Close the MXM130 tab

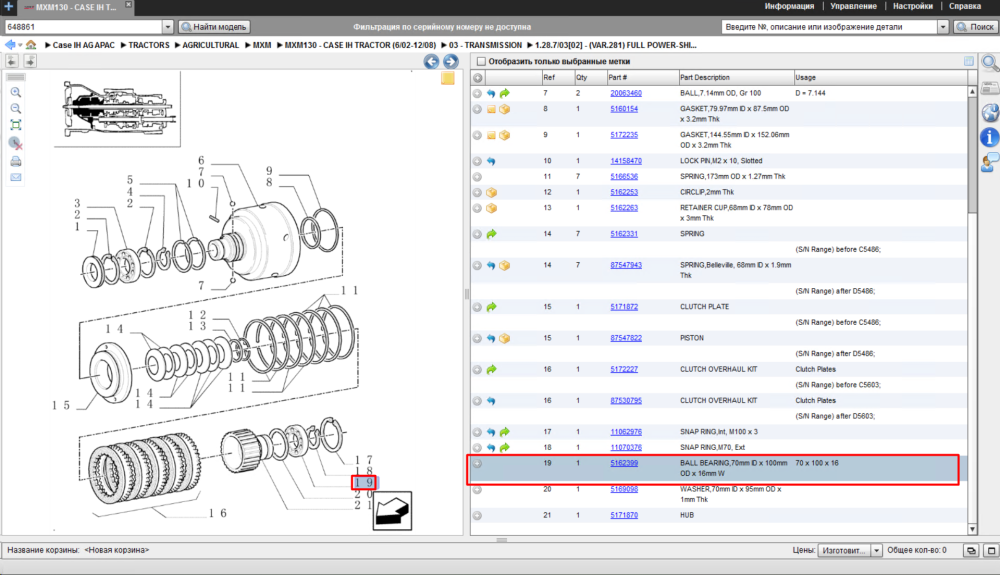click(128, 4)
